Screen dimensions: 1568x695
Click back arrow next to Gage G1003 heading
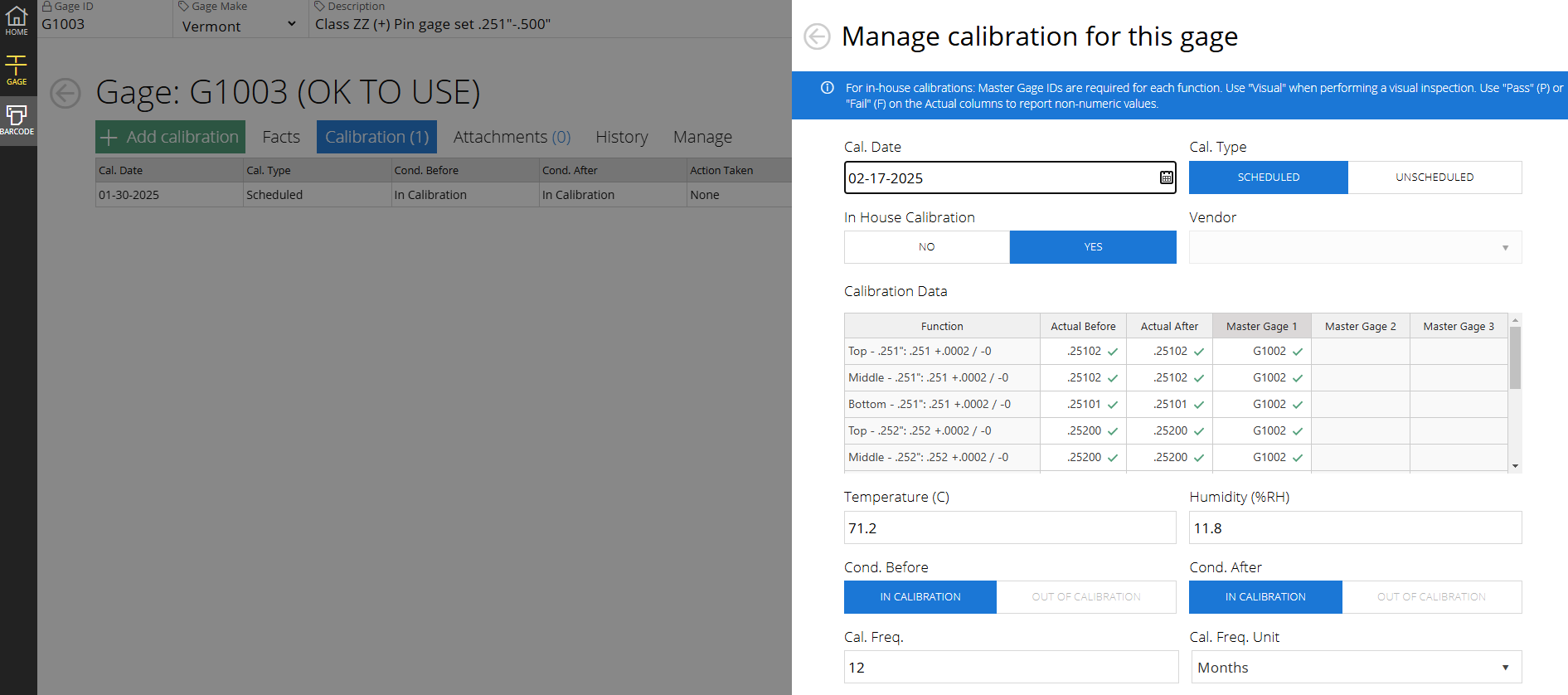pyautogui.click(x=66, y=93)
